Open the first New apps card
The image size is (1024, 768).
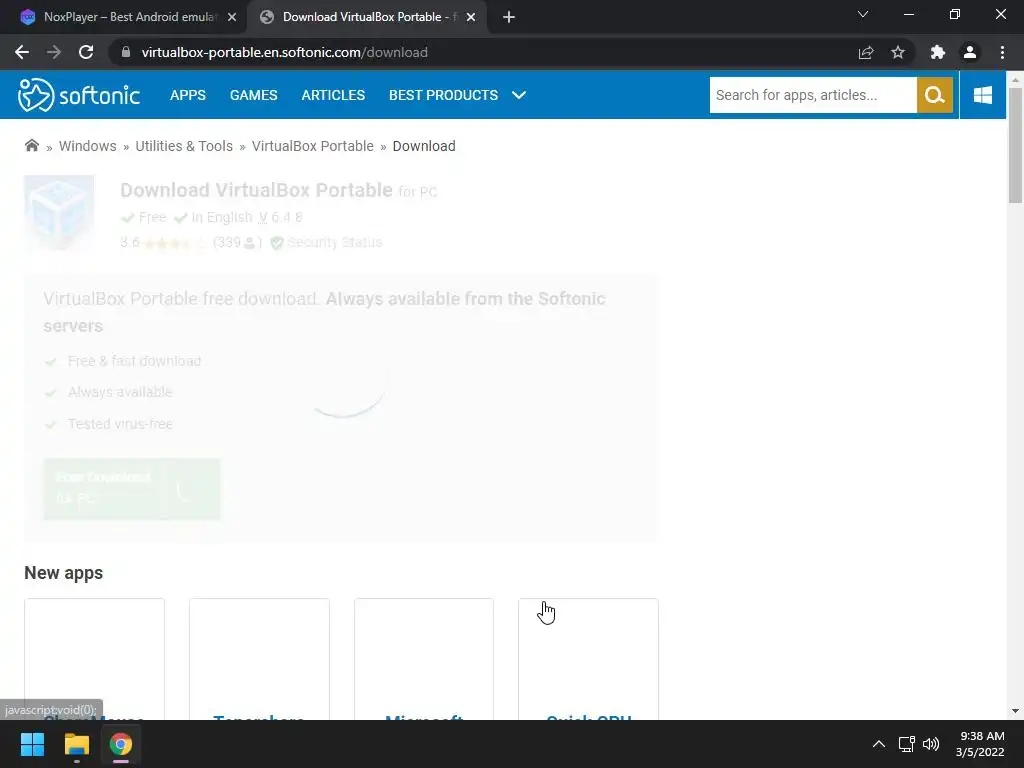(95, 659)
